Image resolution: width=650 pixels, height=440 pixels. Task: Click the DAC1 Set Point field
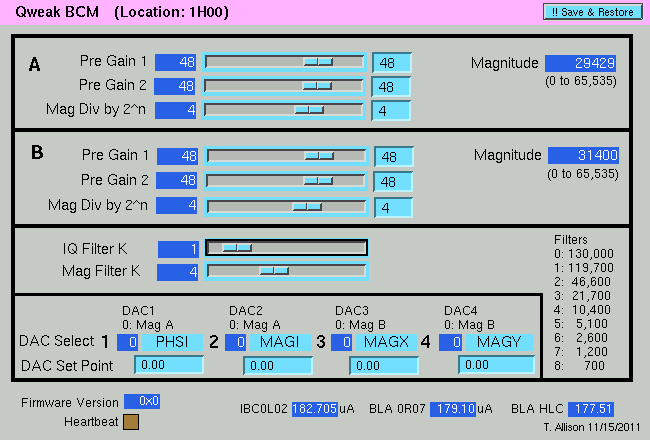click(169, 365)
